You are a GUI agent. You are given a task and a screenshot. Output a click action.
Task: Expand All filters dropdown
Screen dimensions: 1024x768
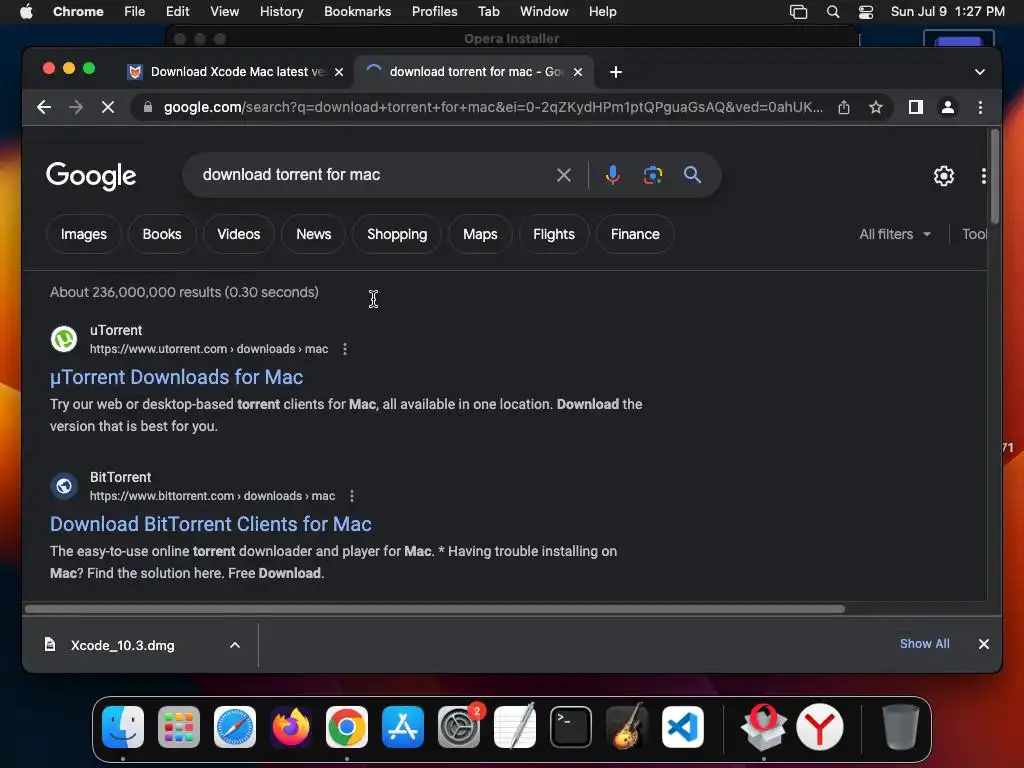(895, 234)
